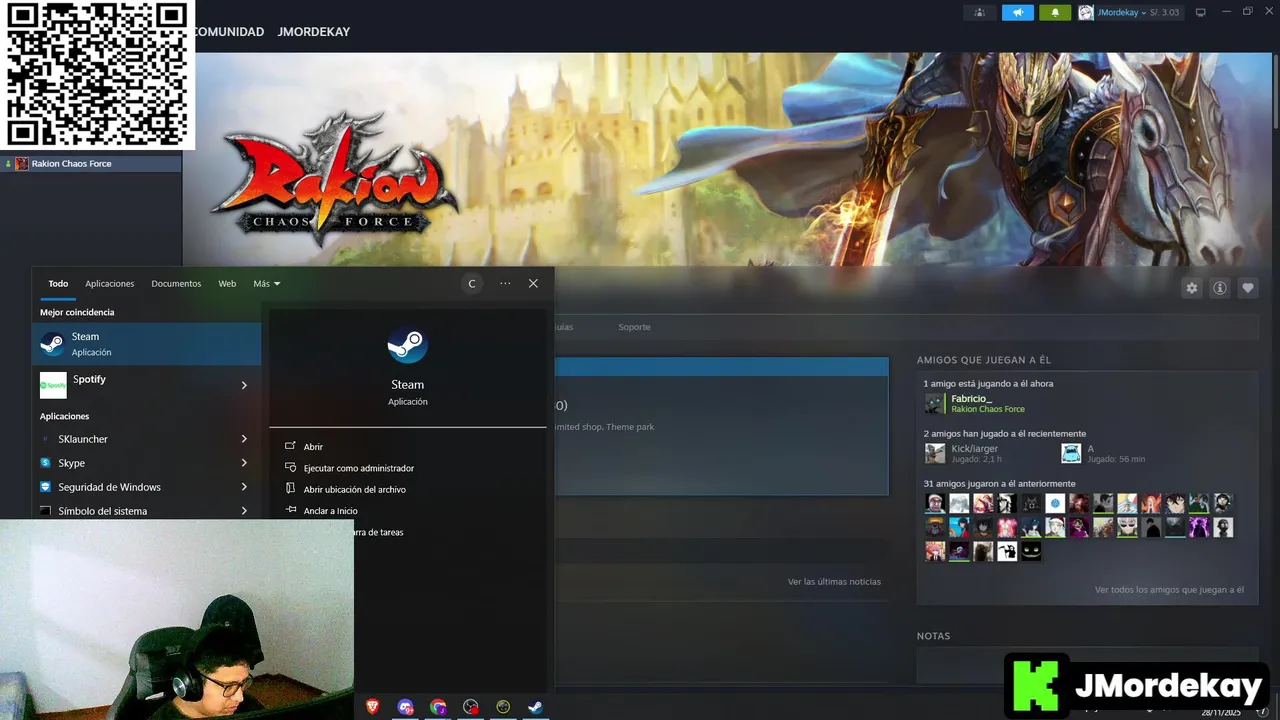Expand the Seguridad de Windows arrow

[244, 487]
